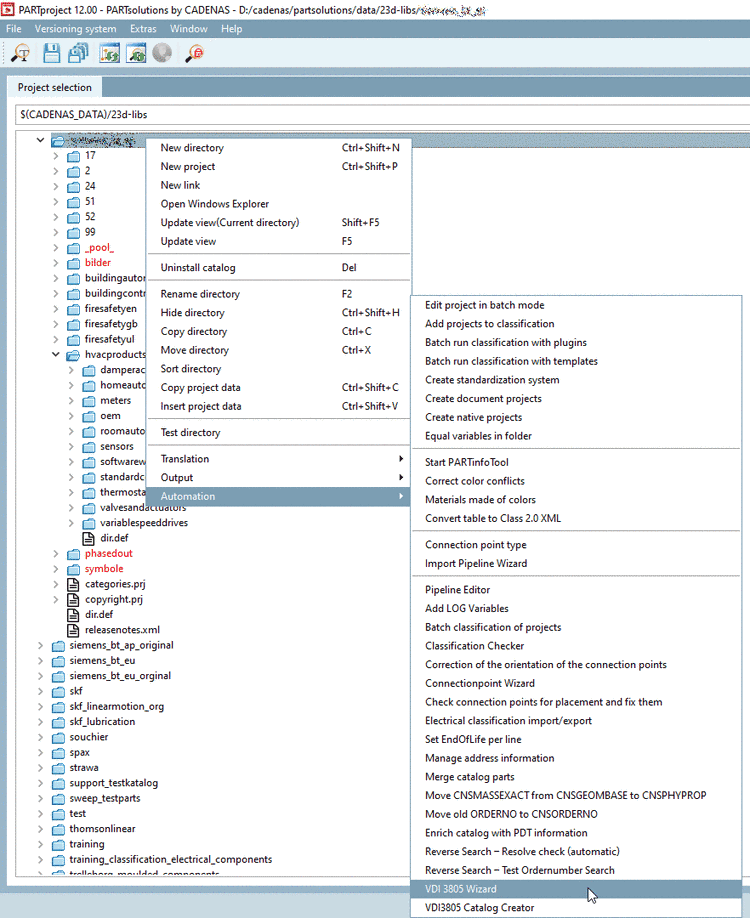Click the window icon with green arrows and point tree
750x918 pixels.
click(109, 53)
